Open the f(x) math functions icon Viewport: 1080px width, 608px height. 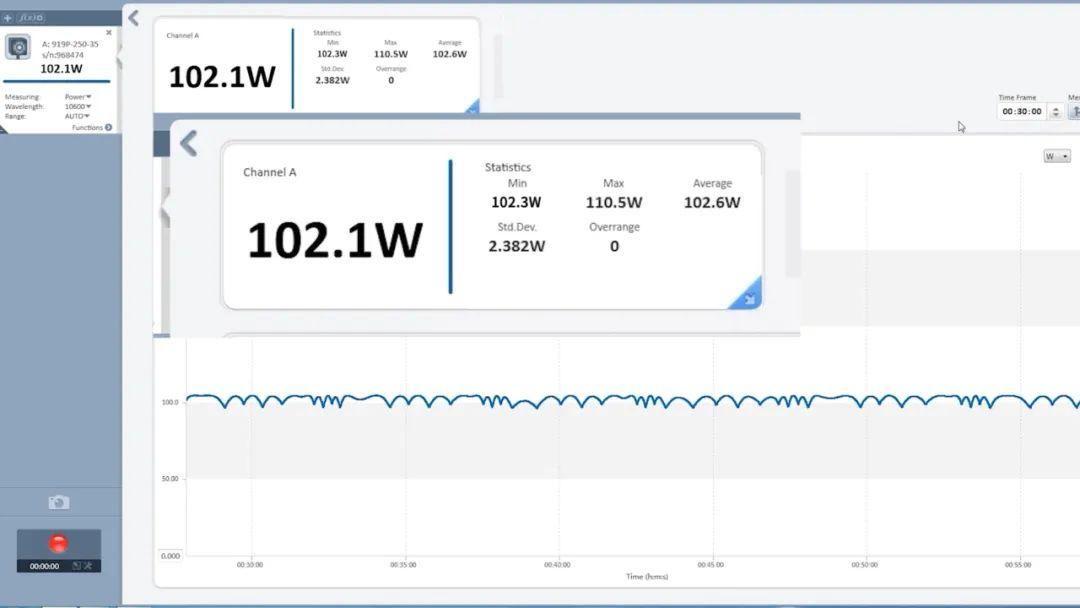tap(31, 18)
